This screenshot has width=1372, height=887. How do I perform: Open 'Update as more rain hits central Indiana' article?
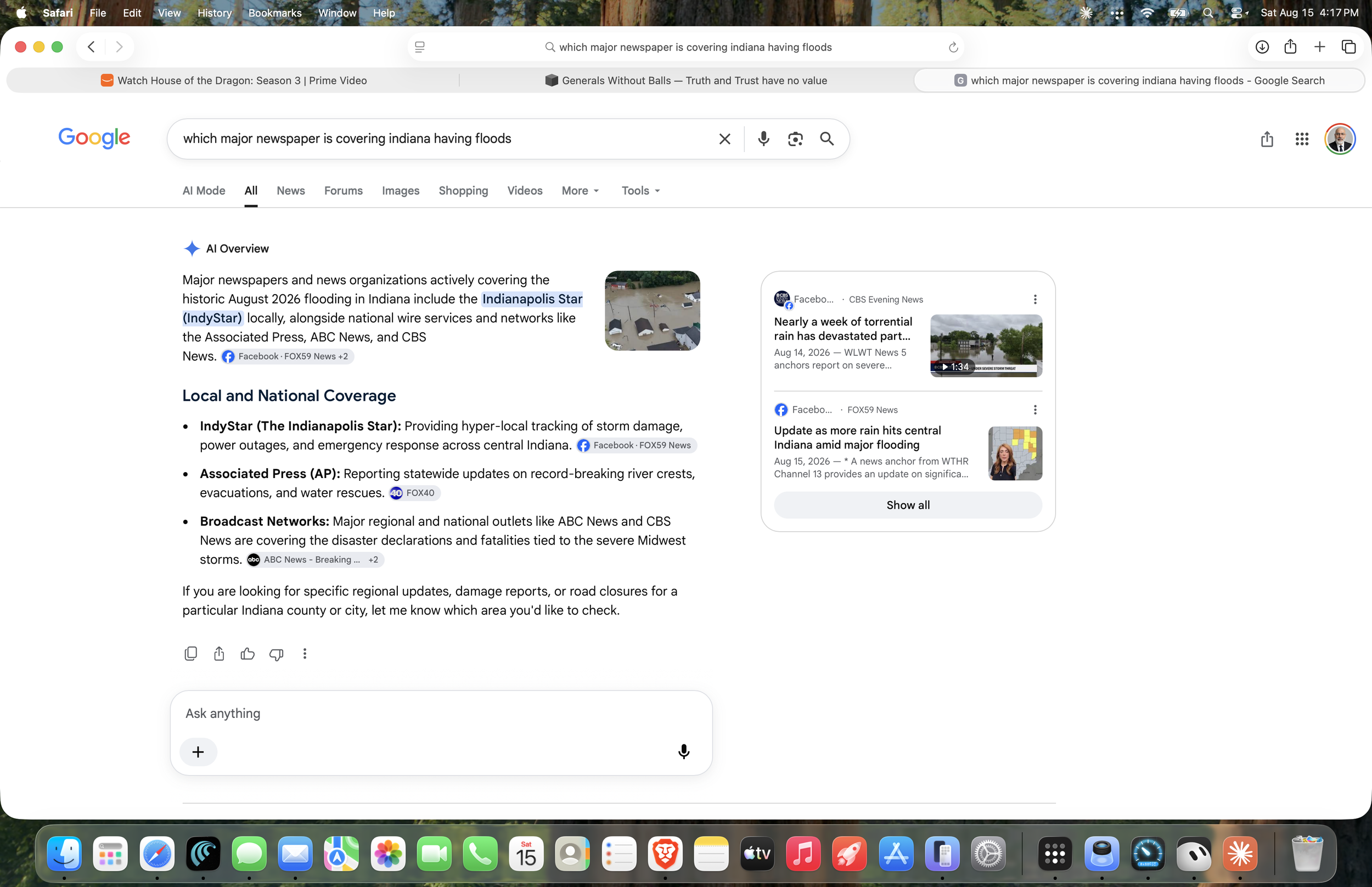pyautogui.click(x=857, y=438)
